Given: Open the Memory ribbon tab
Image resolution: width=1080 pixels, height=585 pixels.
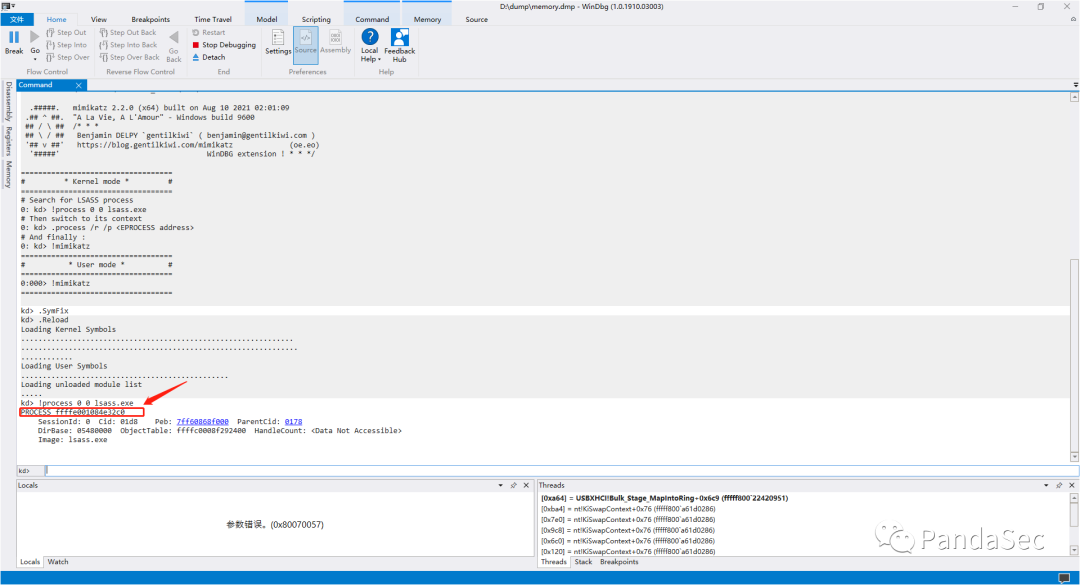Looking at the screenshot, I should tap(427, 19).
